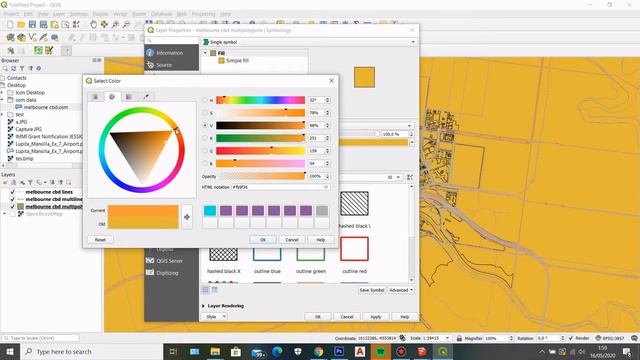Toggle visibility of melbourne cbd multilinestrings layer

click(12, 199)
